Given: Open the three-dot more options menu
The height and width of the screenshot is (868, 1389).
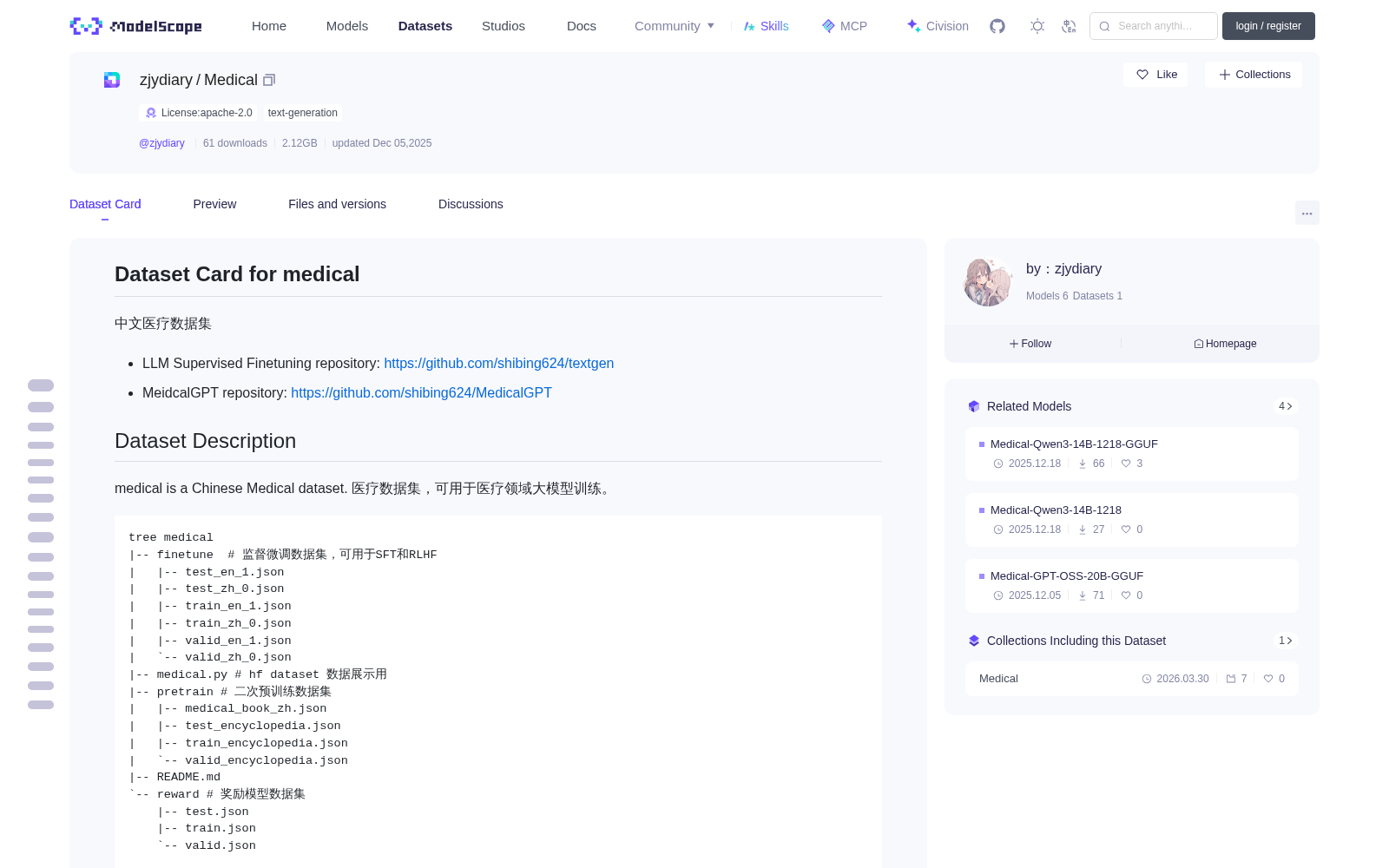Looking at the screenshot, I should pyautogui.click(x=1307, y=214).
